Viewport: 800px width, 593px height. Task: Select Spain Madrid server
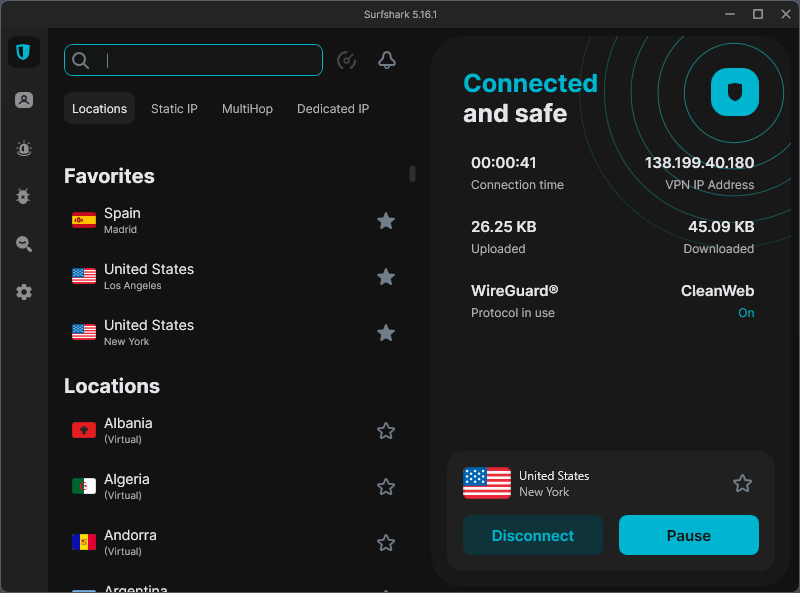pyautogui.click(x=234, y=221)
